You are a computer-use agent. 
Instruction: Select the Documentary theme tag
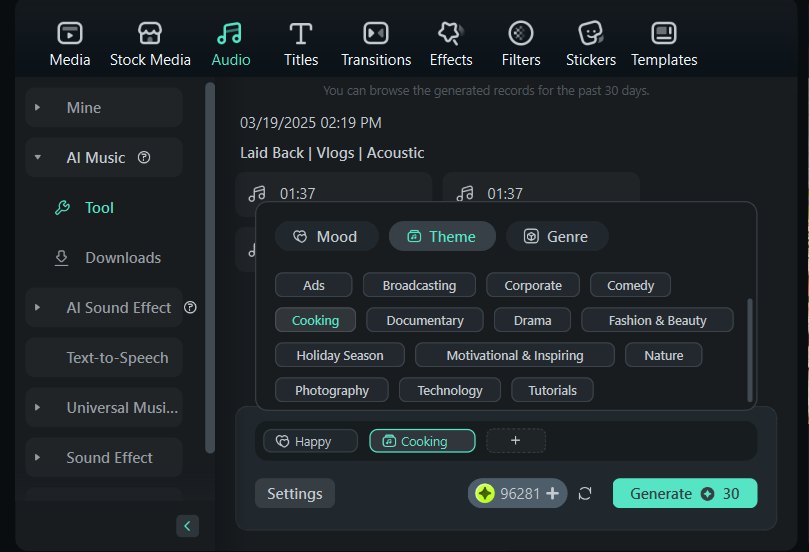tap(425, 320)
